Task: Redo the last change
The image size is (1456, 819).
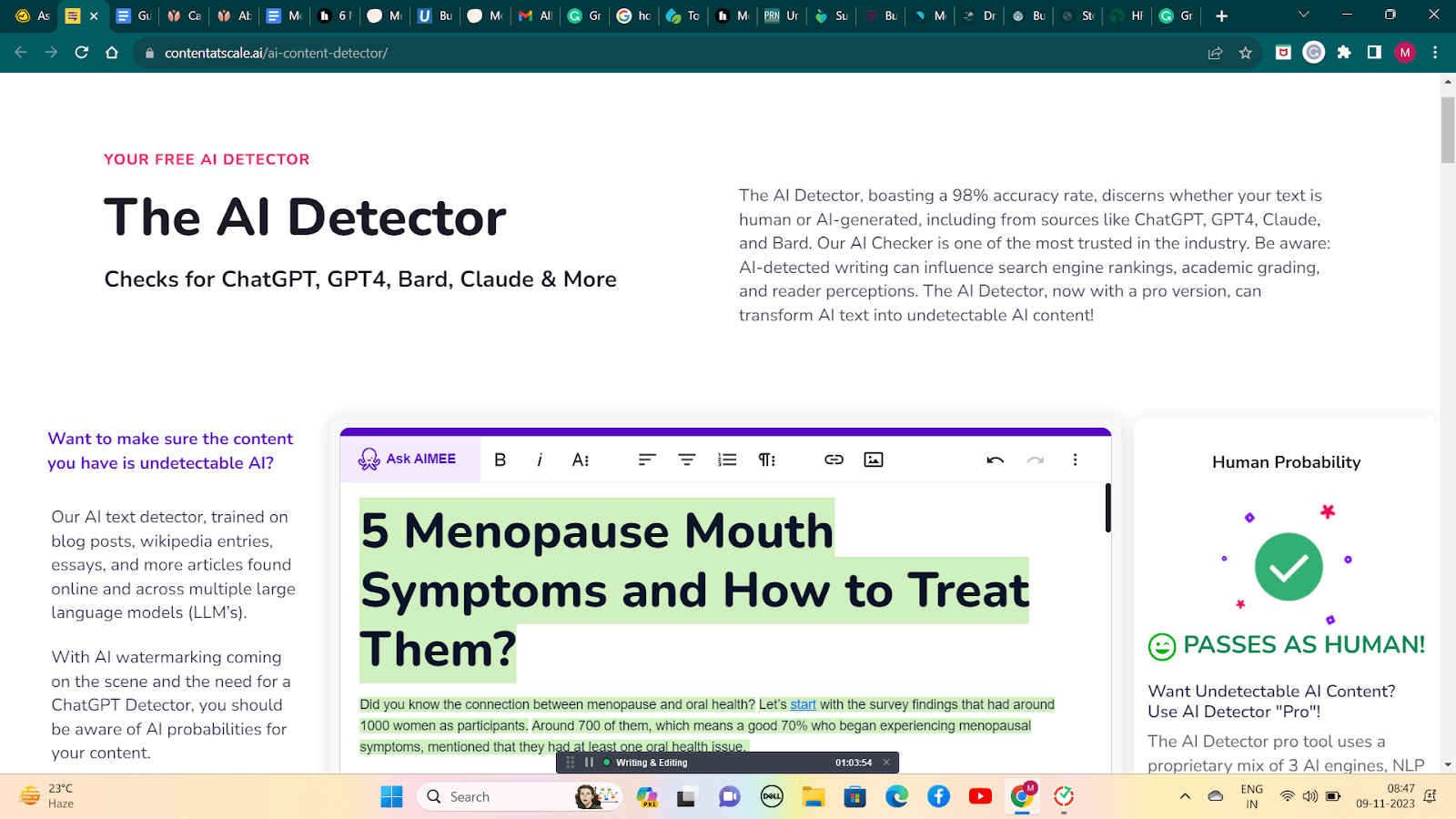Action: point(1035,459)
